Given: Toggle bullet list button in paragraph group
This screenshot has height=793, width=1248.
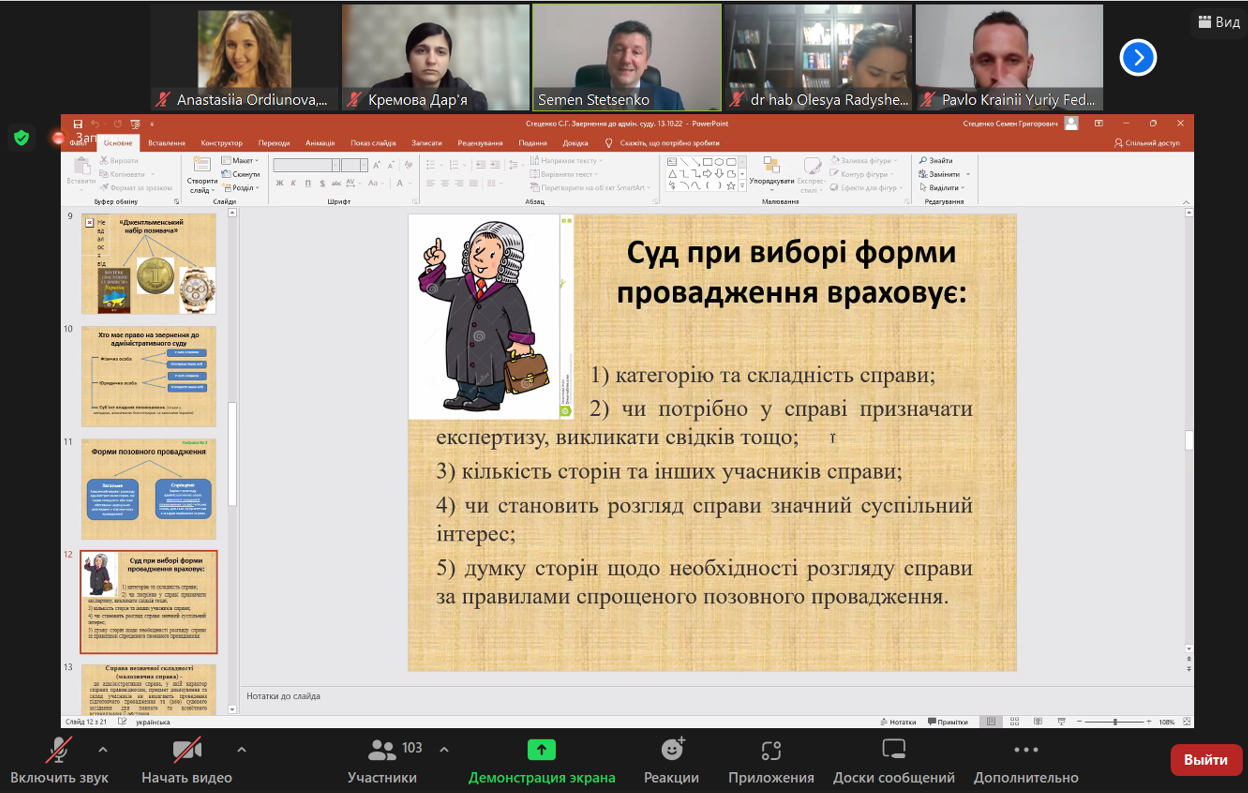Looking at the screenshot, I should point(433,165).
